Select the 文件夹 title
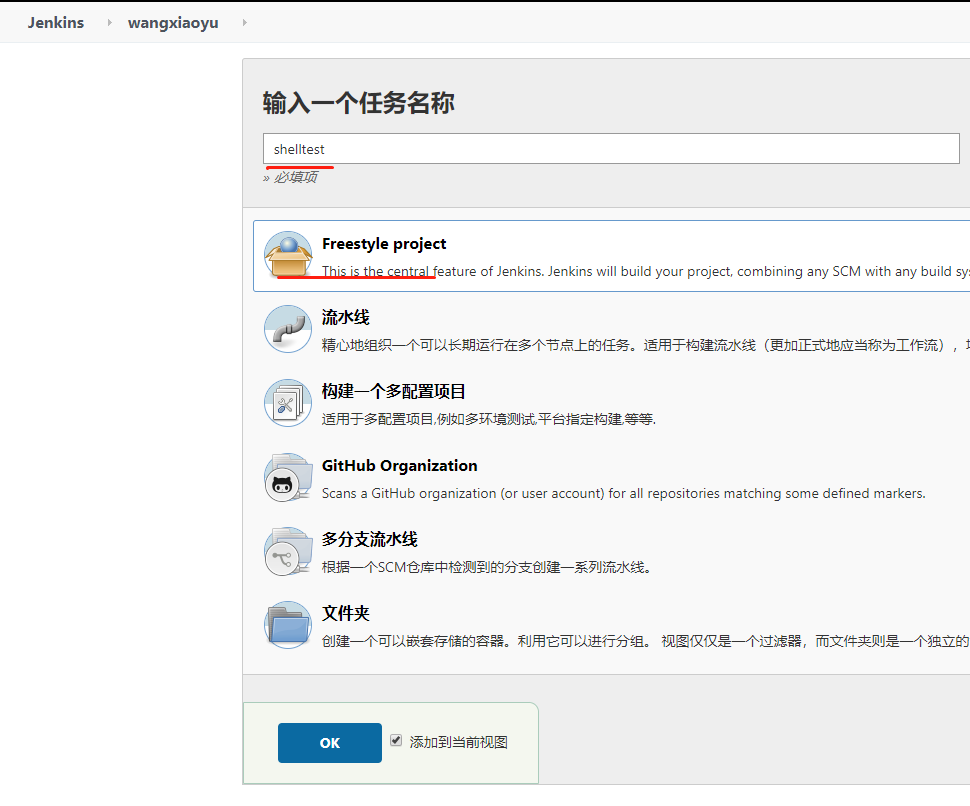The image size is (970, 806). (x=345, y=614)
